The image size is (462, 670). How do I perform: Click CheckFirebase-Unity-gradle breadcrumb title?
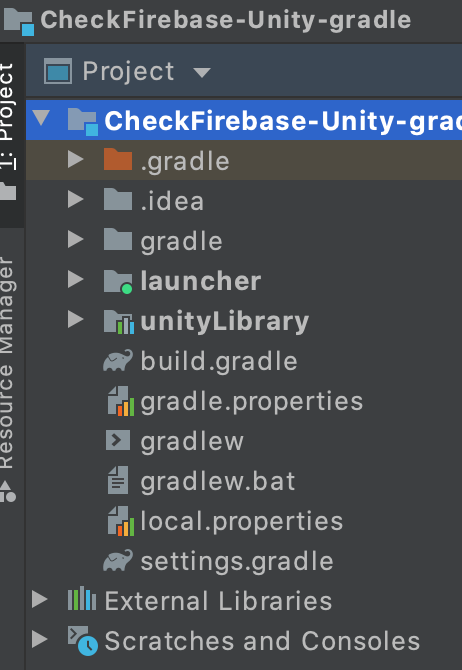coord(226,21)
